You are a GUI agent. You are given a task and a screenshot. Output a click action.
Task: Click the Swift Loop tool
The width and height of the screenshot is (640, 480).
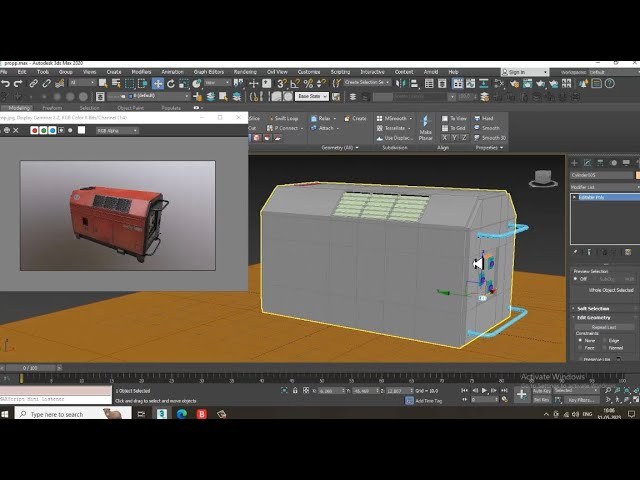[284, 118]
